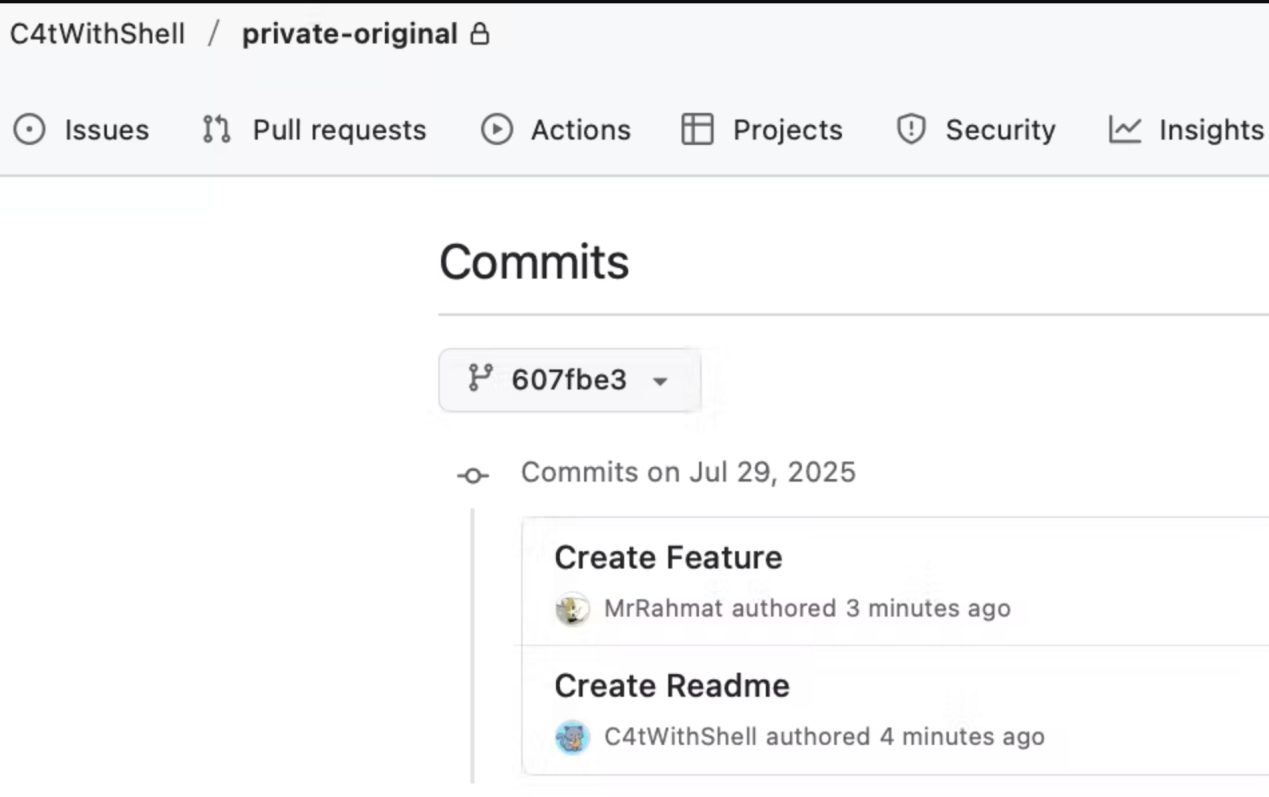Screen dimensions: 1269x797
Task: Click MrRahmat's avatar on the Create Feature commit
Action: coord(571,608)
